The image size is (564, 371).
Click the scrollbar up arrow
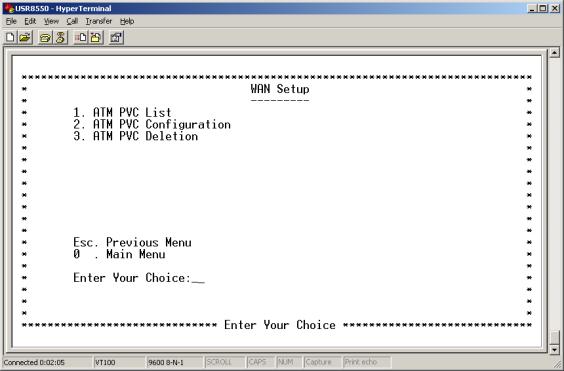coord(555,53)
